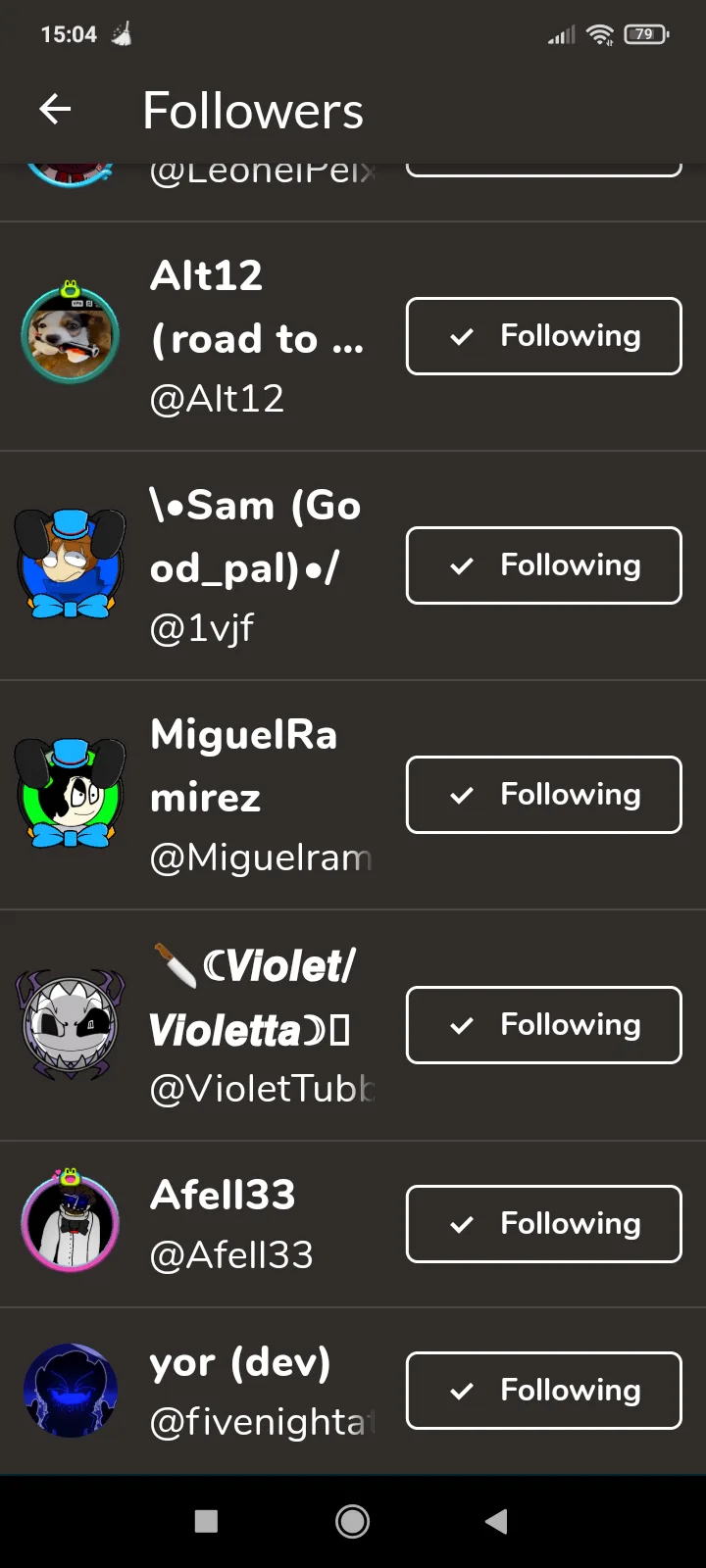The image size is (706, 1568).
Task: Toggle Following for Sam @1vjf
Action: (544, 565)
